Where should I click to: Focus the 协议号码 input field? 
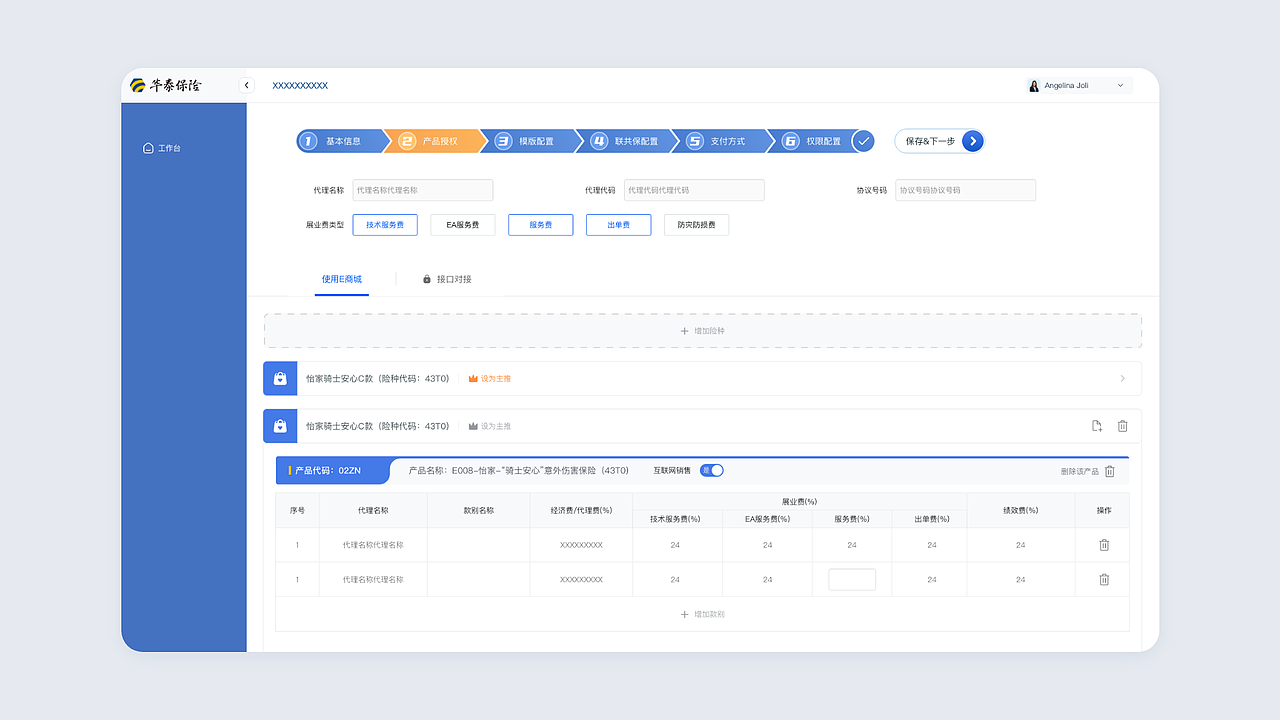(x=965, y=190)
